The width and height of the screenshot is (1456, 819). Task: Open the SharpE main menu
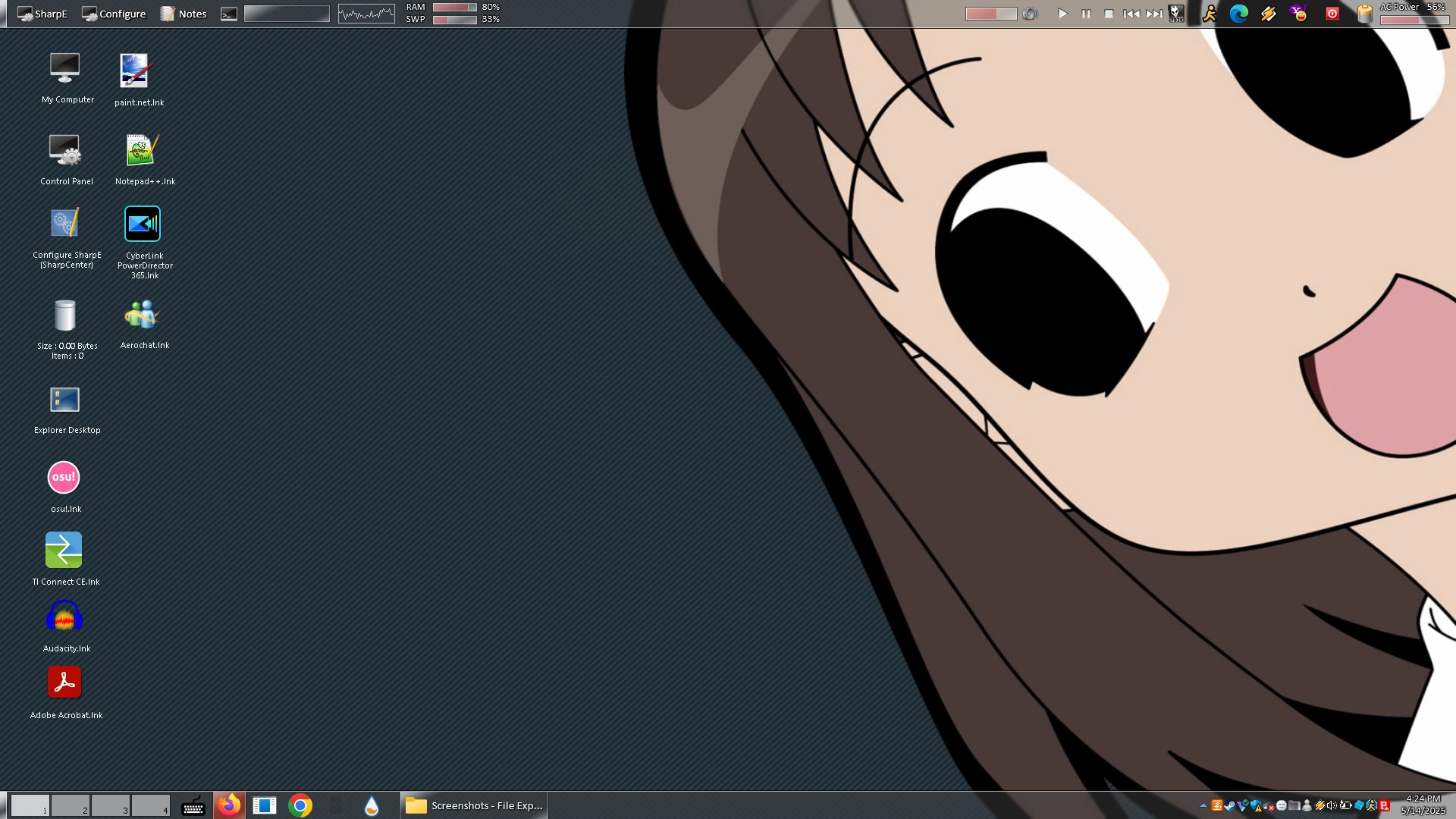pyautogui.click(x=42, y=14)
